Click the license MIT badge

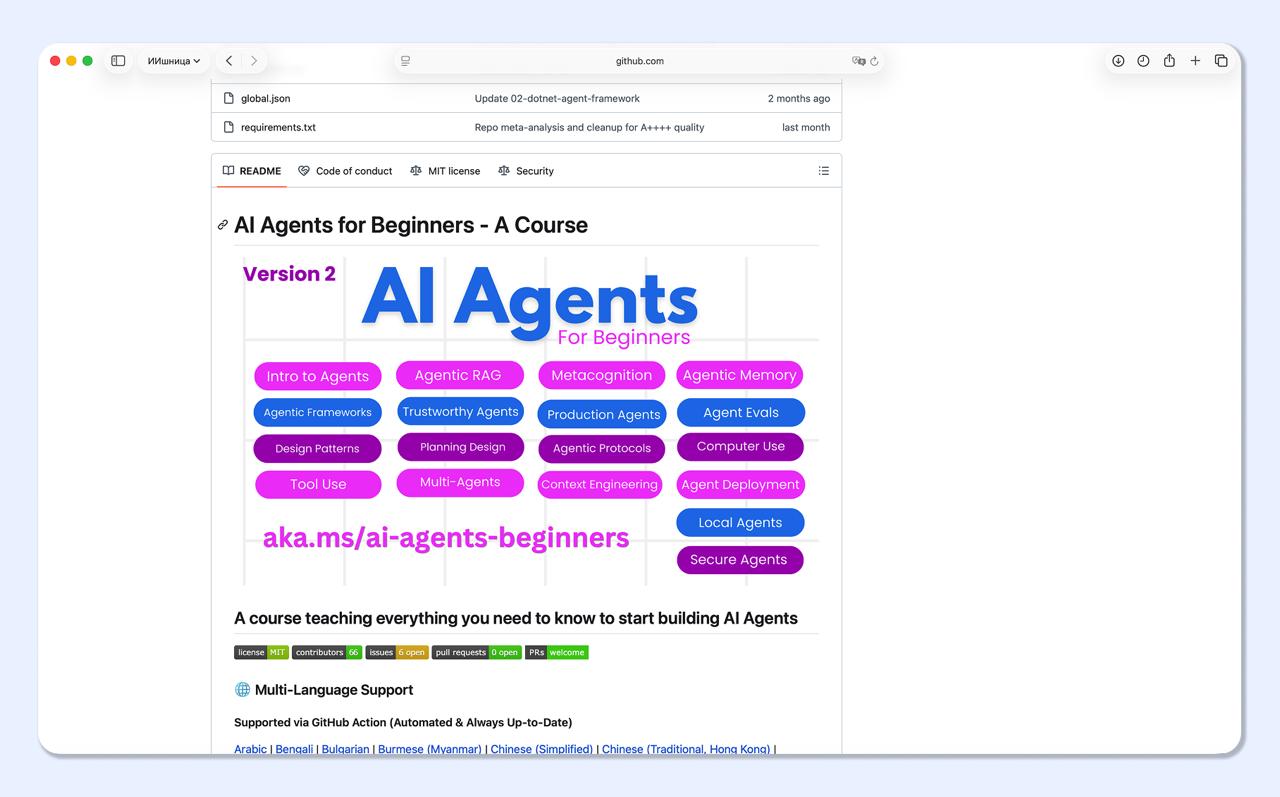(x=261, y=652)
